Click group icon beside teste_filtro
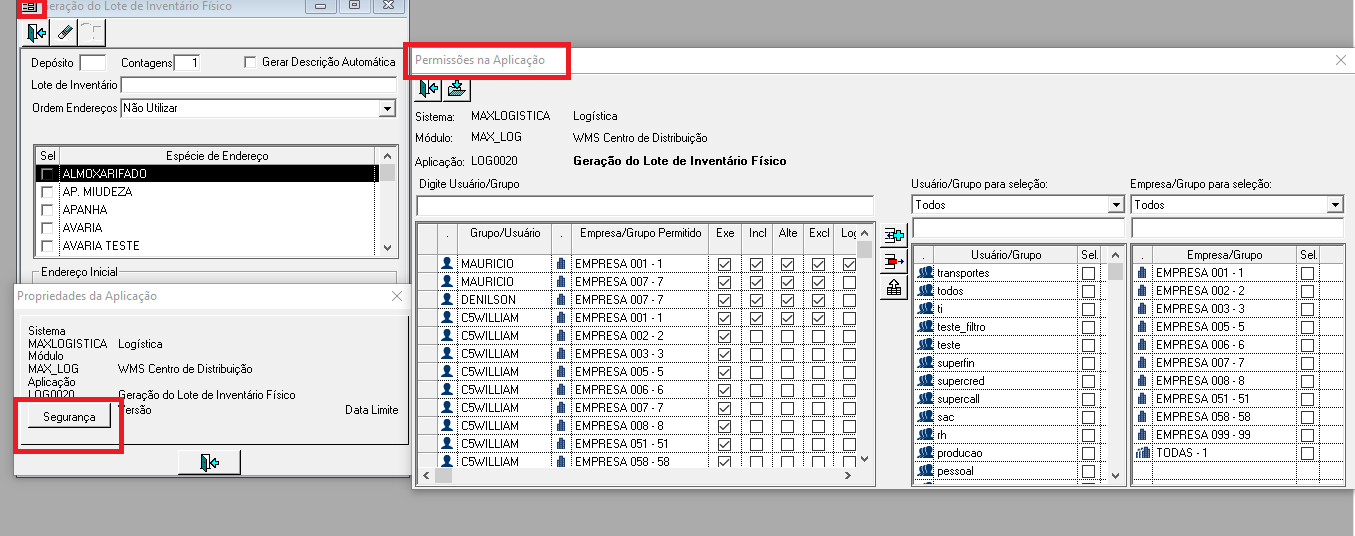 [x=925, y=327]
